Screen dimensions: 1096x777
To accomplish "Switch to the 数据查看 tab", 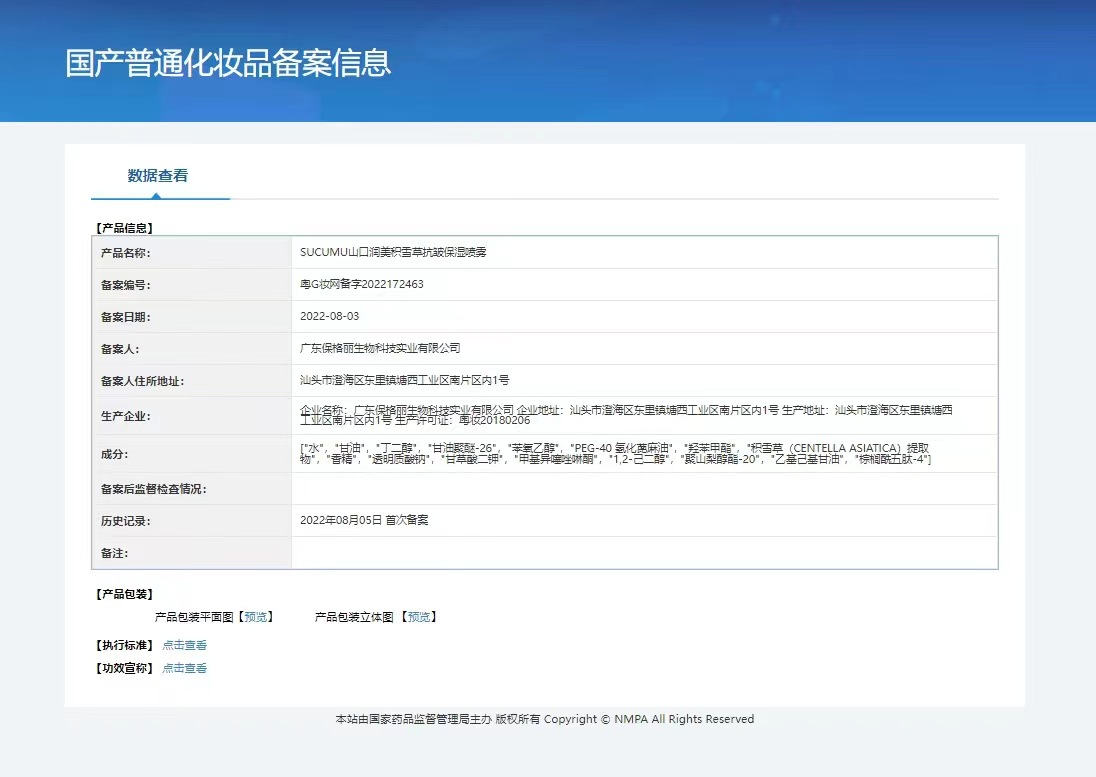I will 158,176.
